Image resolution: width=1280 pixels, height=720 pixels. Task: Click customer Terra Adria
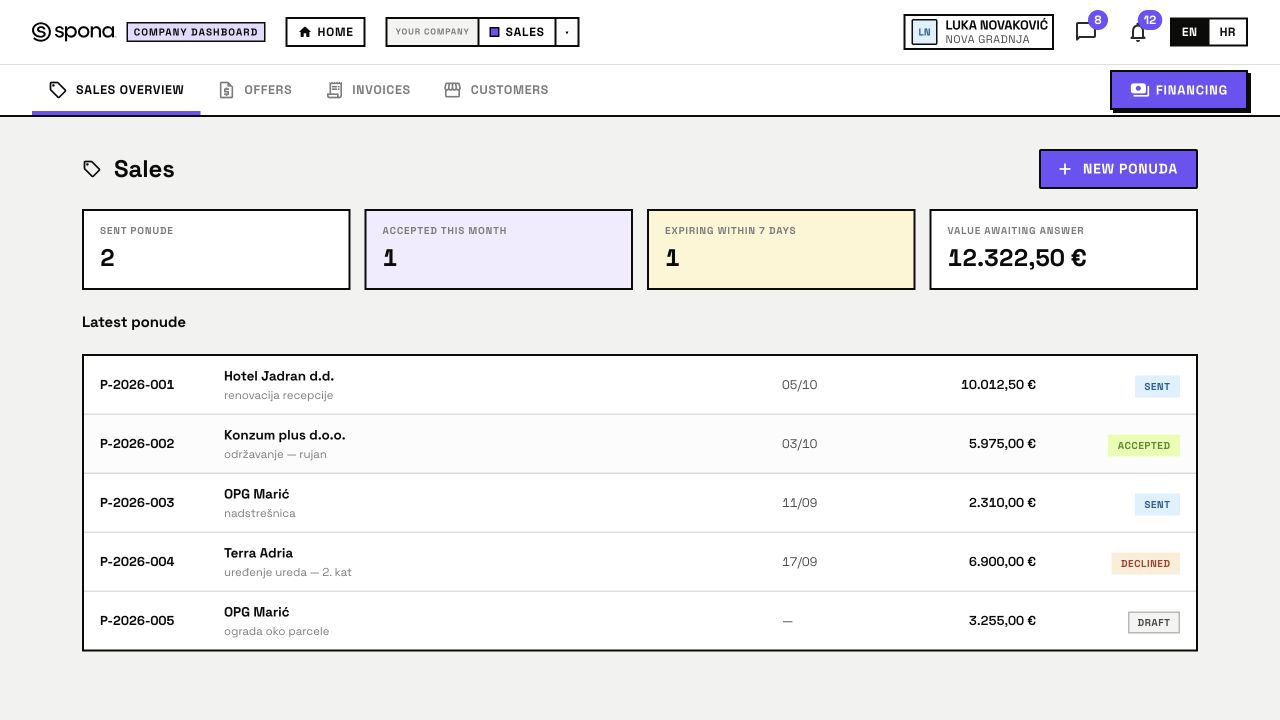click(258, 553)
